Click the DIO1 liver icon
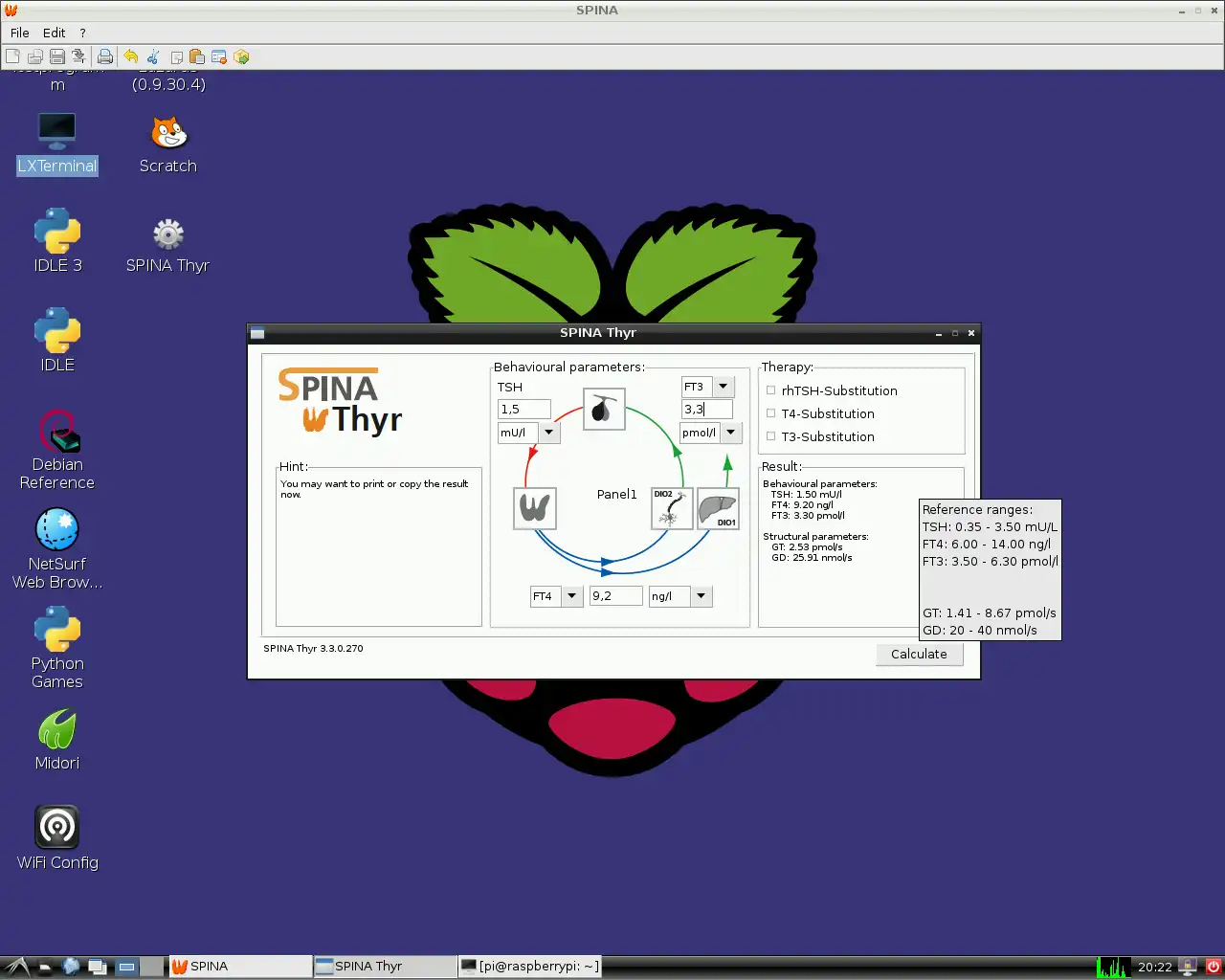 (x=718, y=507)
